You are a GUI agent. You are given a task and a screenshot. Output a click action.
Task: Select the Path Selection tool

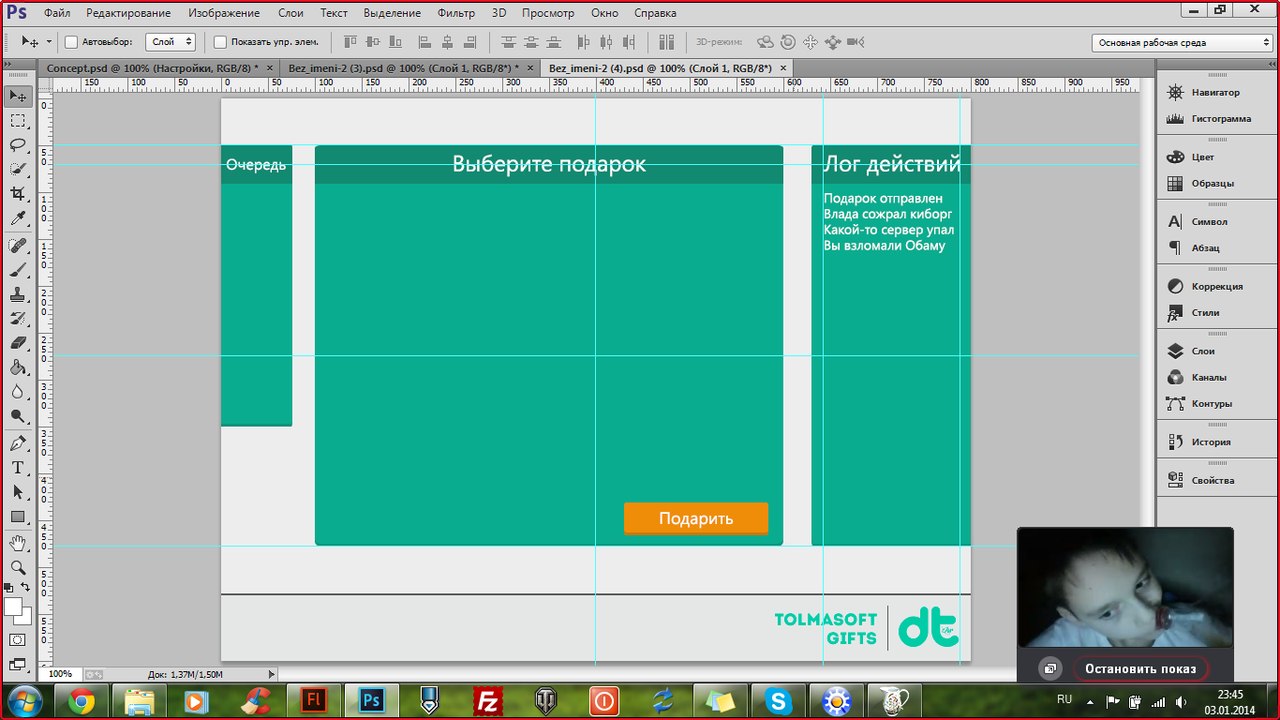tap(18, 493)
